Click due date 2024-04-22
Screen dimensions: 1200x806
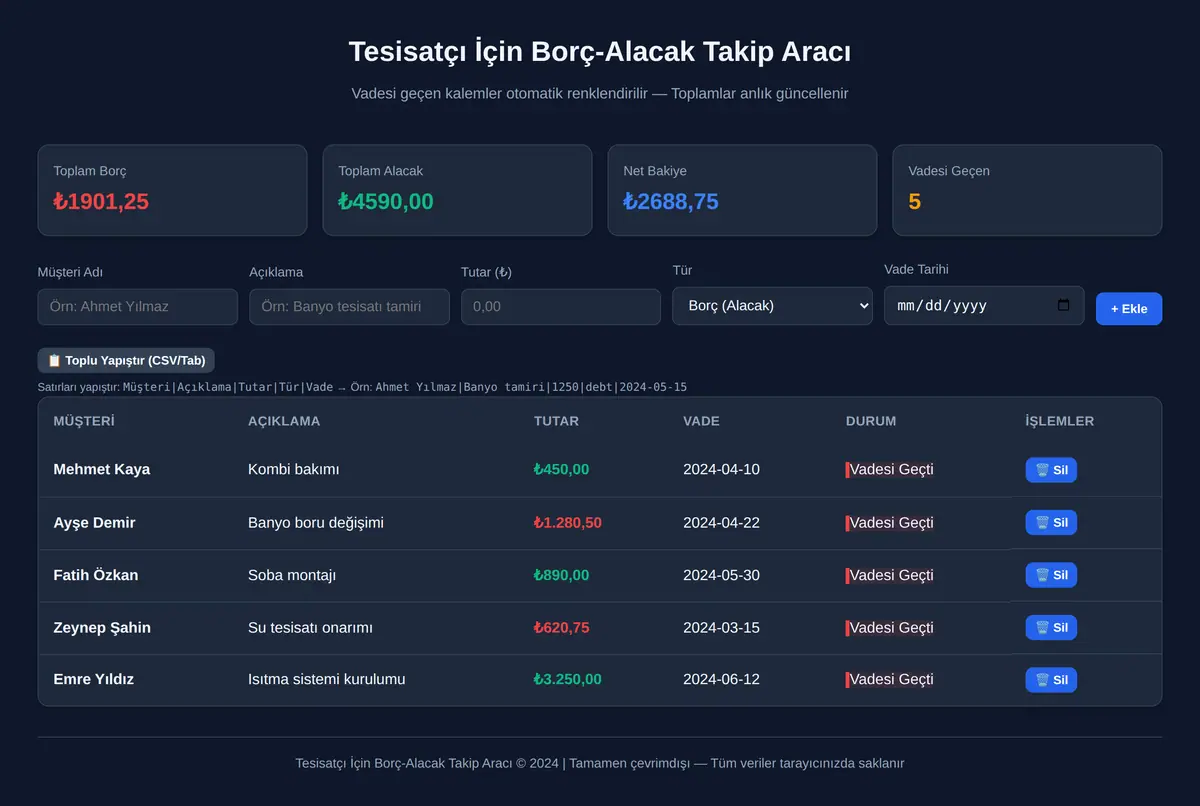coord(721,523)
